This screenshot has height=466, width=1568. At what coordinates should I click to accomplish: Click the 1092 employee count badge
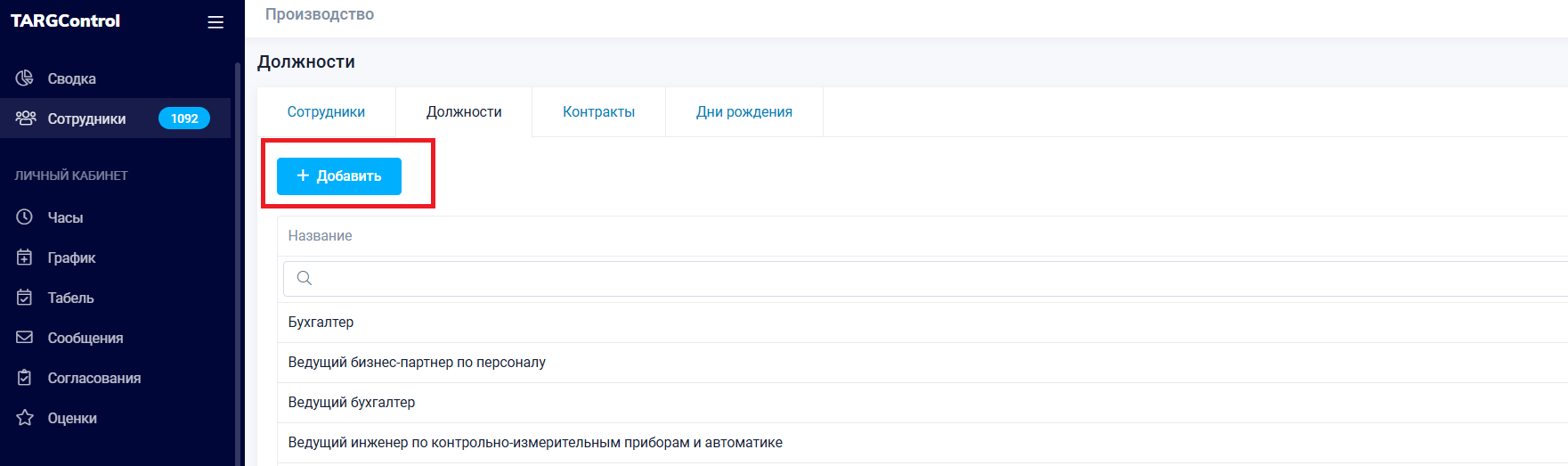click(184, 119)
